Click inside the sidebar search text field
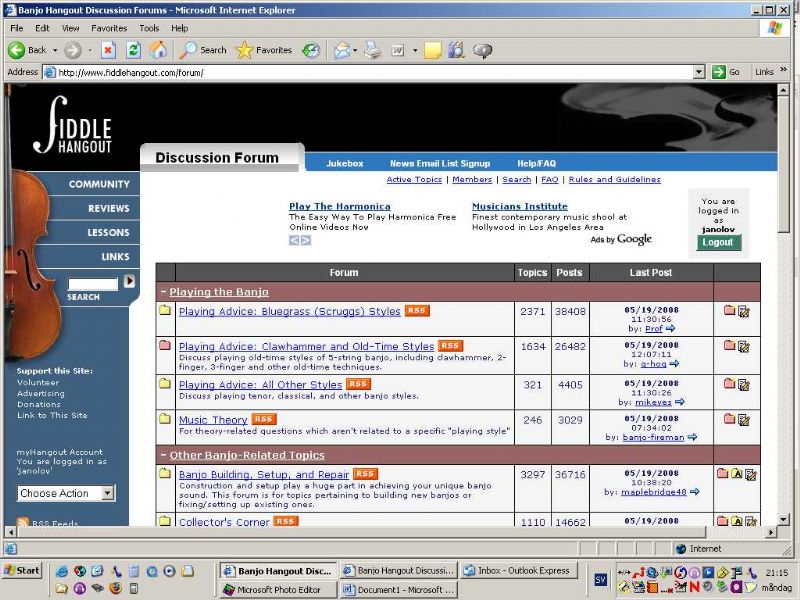The width and height of the screenshot is (800, 600). coord(92,284)
